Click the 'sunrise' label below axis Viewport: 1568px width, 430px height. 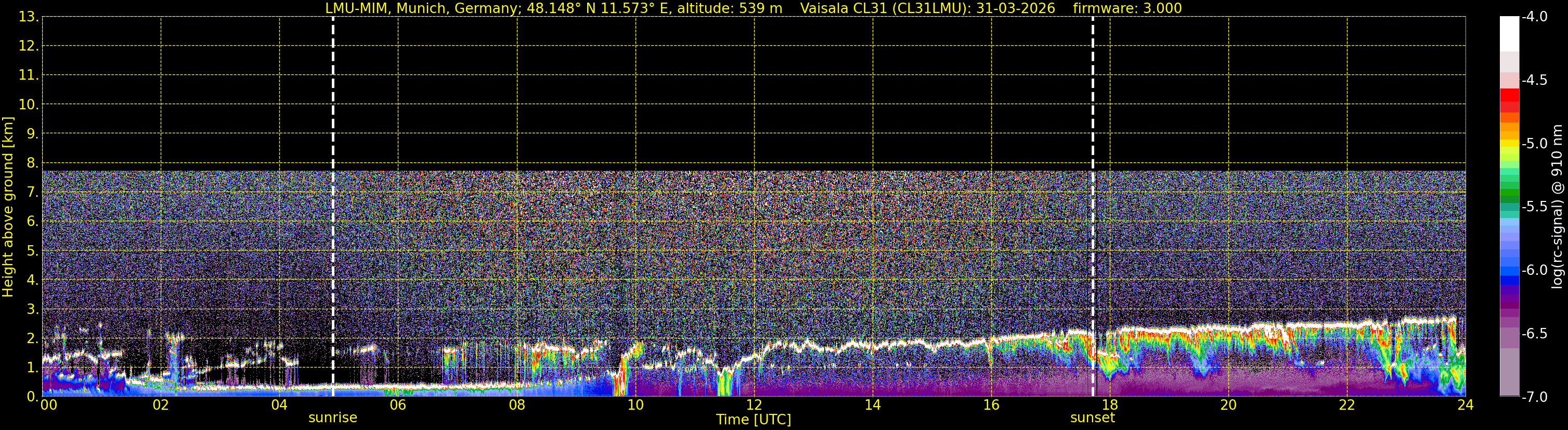click(x=333, y=418)
